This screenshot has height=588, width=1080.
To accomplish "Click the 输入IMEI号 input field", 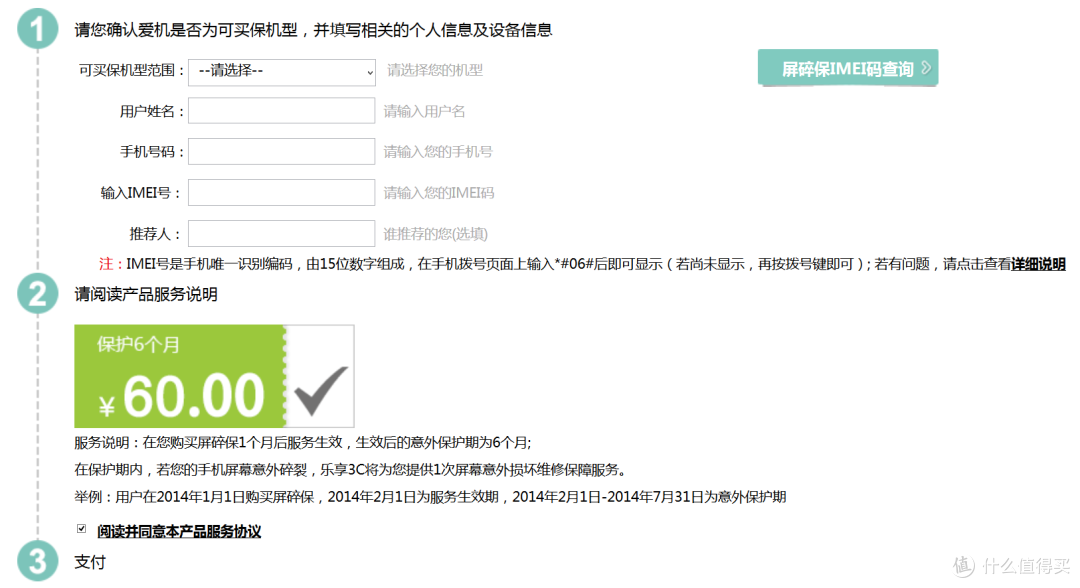I will click(x=282, y=193).
